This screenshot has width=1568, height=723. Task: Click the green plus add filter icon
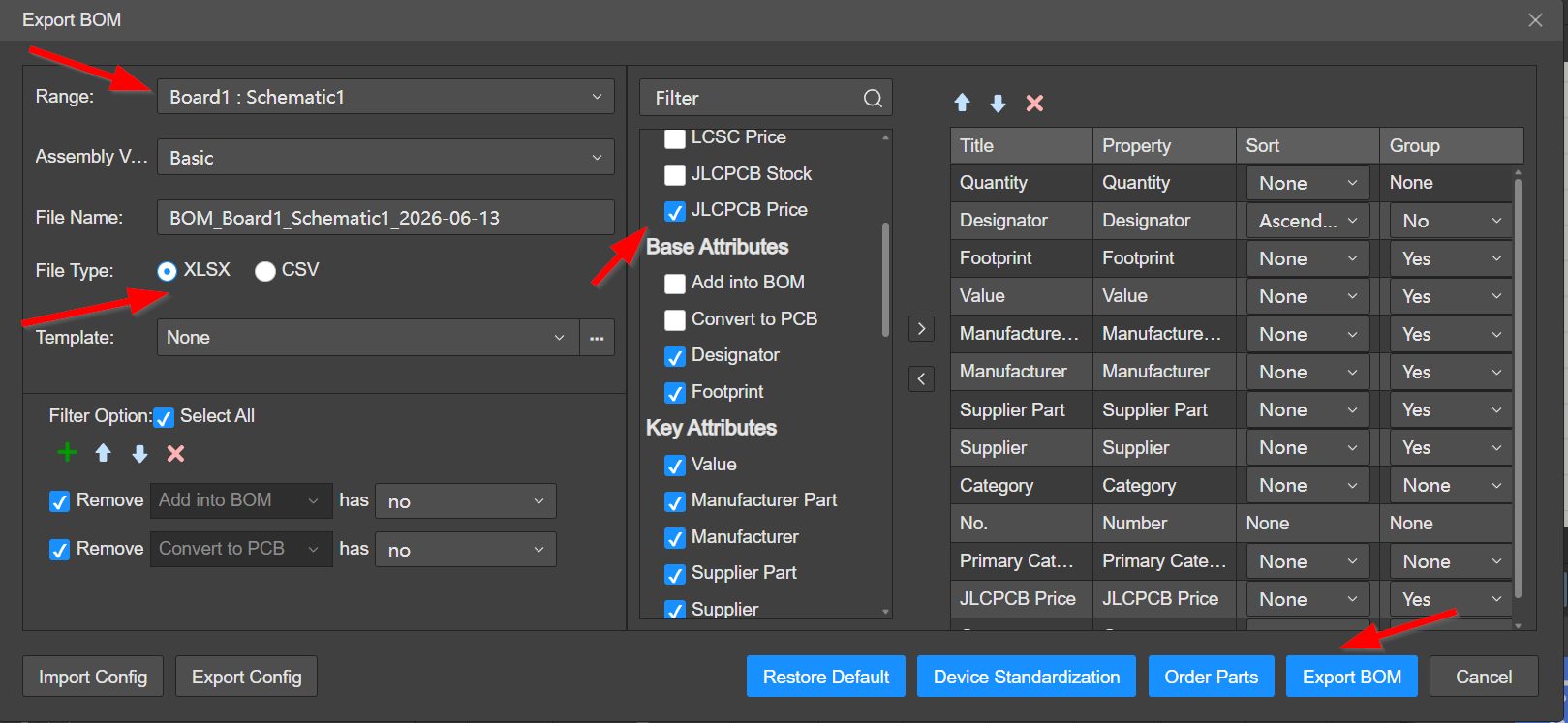[67, 453]
